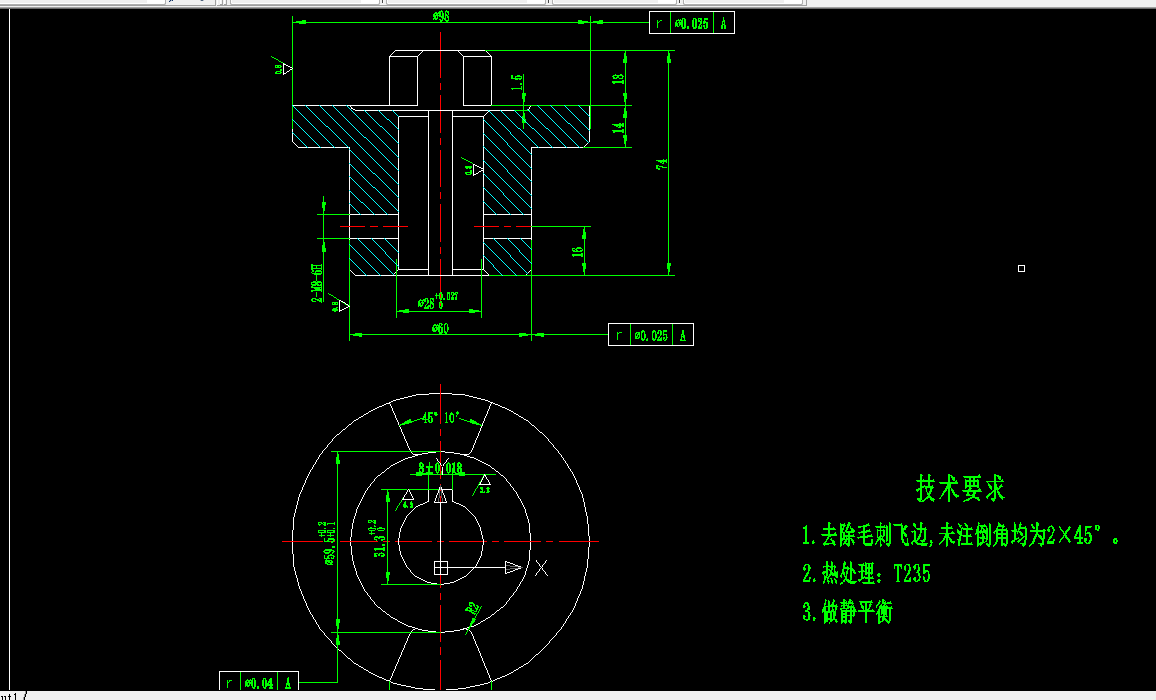
Task: Select the 18 vertical dimension text
Action: [618, 77]
